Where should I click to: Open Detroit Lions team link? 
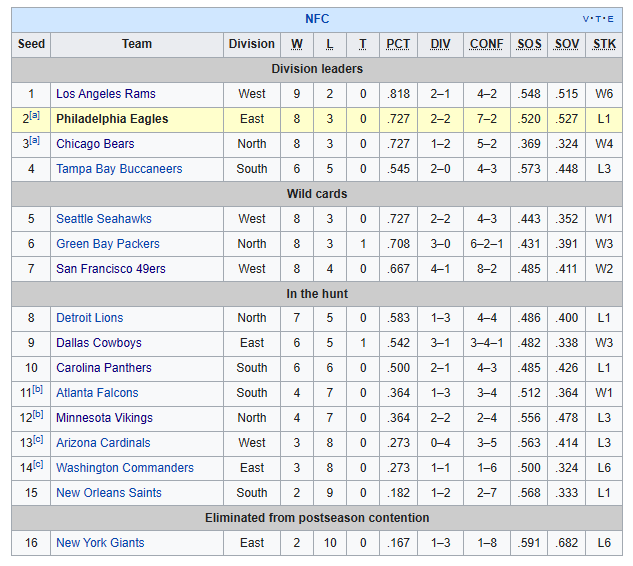(90, 318)
